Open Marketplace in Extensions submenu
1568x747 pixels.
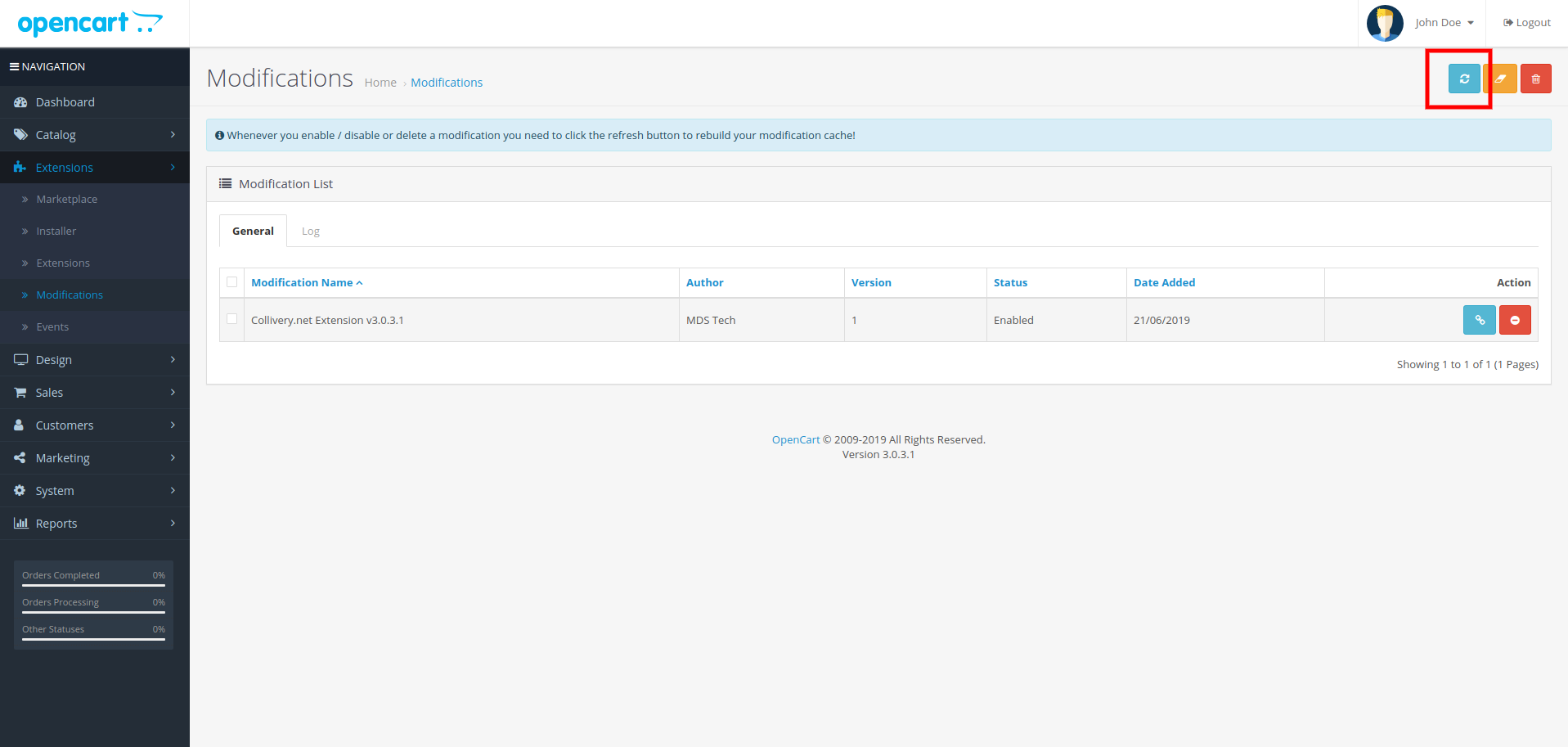66,200
